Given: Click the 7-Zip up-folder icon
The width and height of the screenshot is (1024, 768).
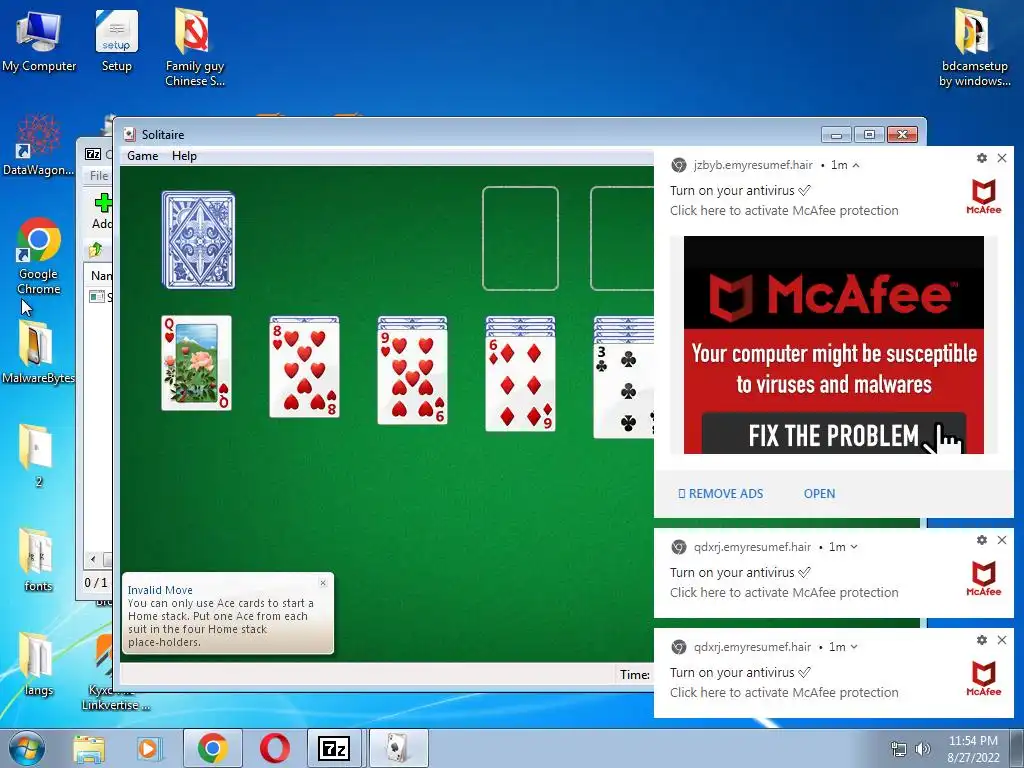Looking at the screenshot, I should 96,249.
